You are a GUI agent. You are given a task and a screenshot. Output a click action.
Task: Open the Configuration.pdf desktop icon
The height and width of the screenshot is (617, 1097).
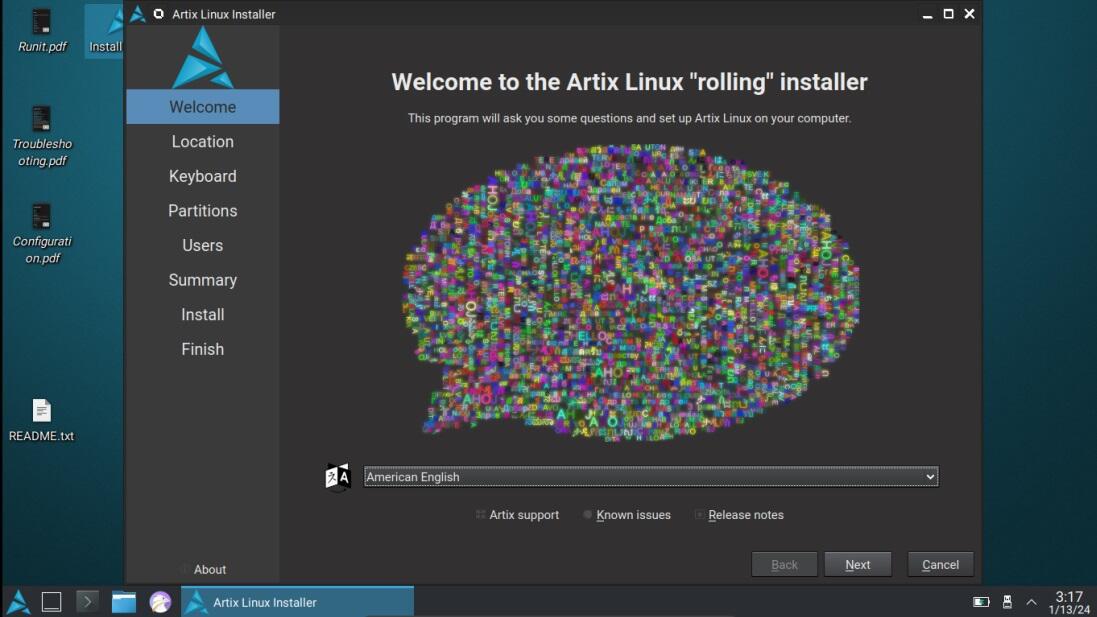[x=42, y=234]
